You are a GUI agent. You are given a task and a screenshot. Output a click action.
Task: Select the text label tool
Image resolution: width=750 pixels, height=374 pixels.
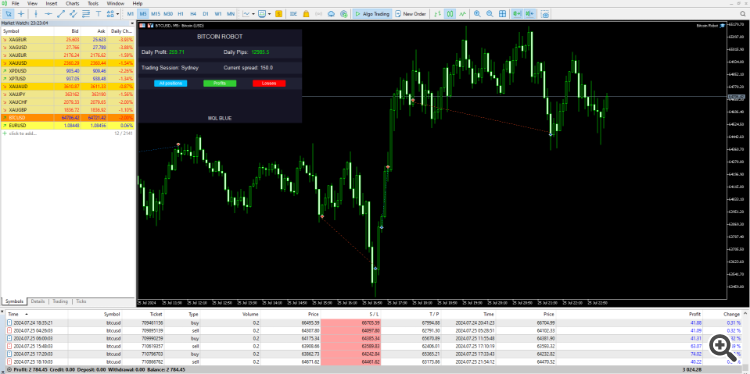point(99,14)
